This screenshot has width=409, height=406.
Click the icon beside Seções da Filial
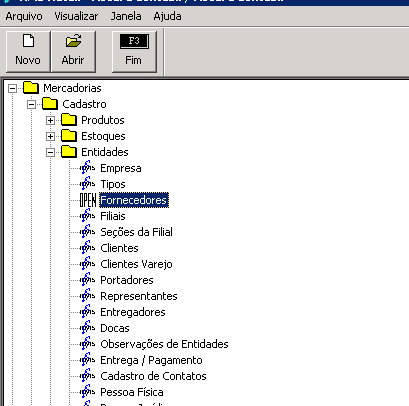point(87,231)
